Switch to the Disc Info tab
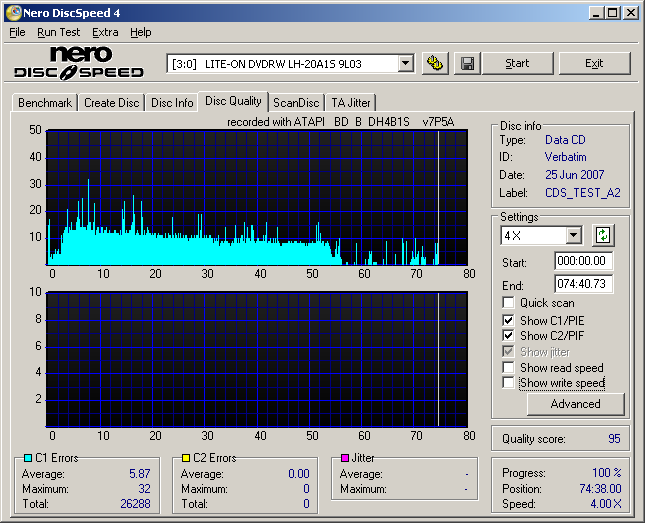The image size is (645, 523). pos(172,102)
